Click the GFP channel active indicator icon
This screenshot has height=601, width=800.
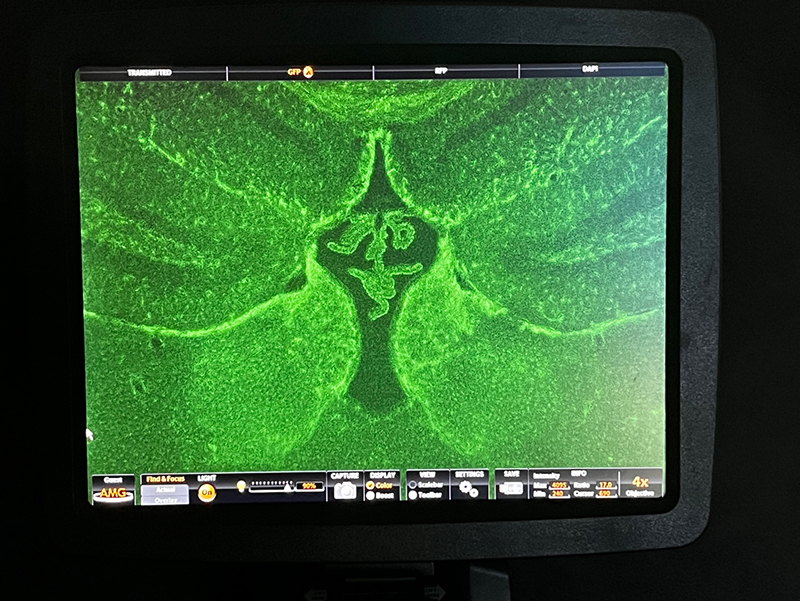[309, 72]
